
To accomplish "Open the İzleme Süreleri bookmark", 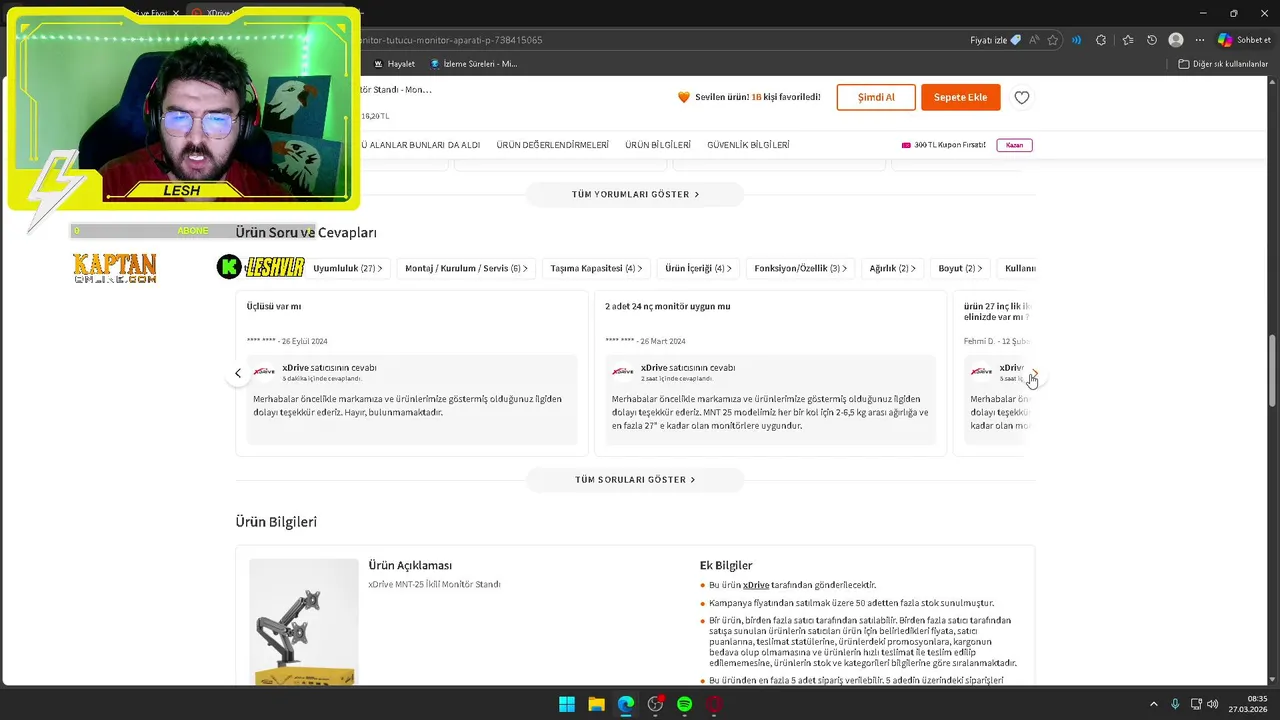I will [473, 64].
